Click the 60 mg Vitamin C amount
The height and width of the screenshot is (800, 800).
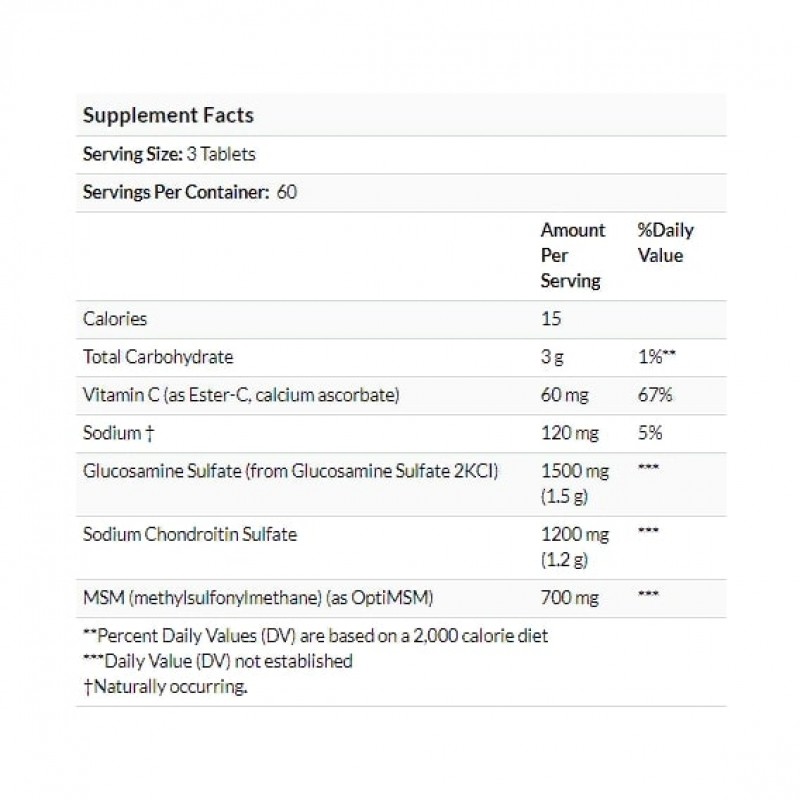(562, 395)
